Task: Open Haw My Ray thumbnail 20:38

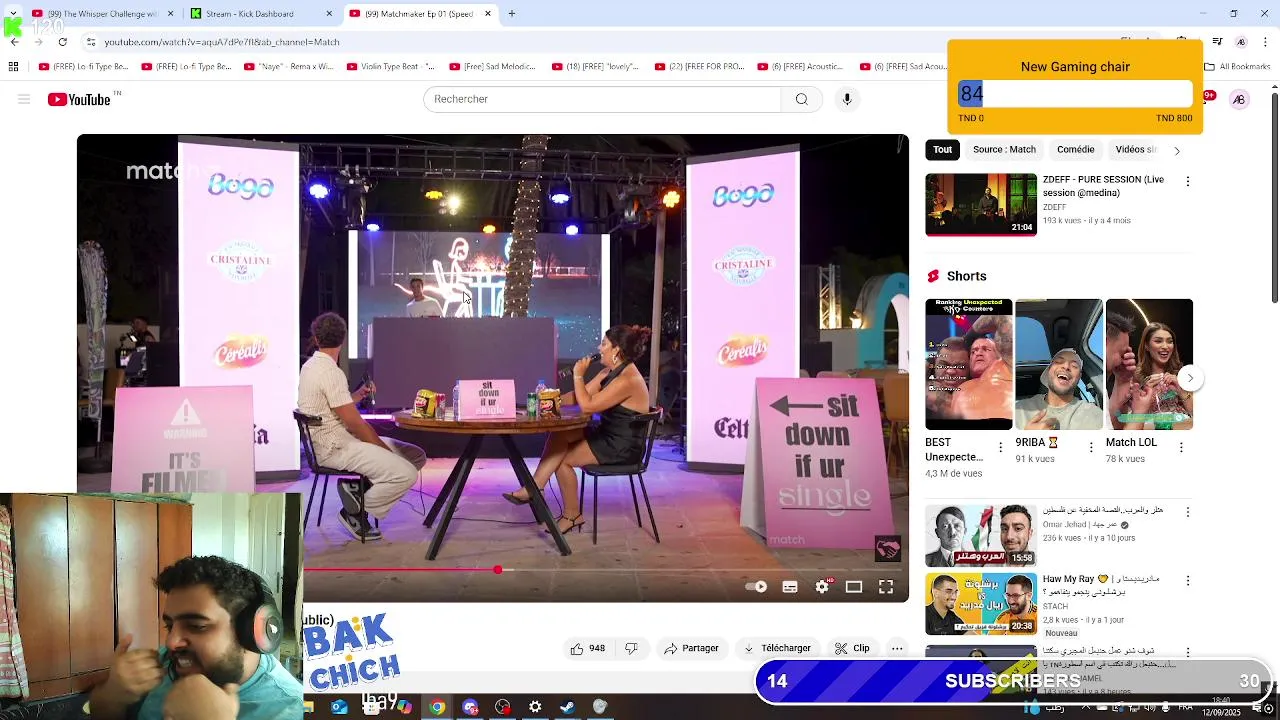Action: [981, 603]
